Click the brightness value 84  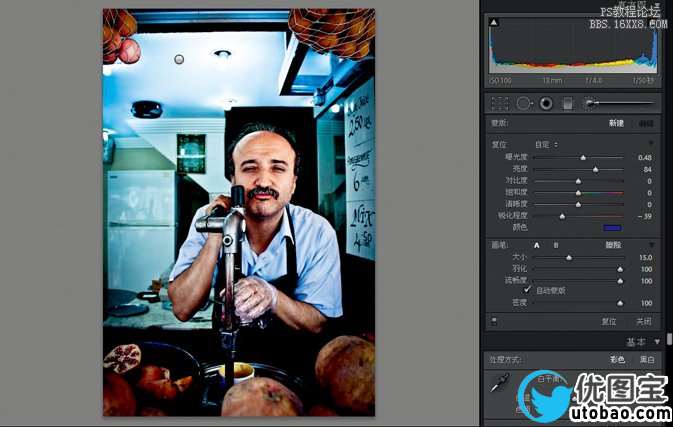pyautogui.click(x=648, y=170)
